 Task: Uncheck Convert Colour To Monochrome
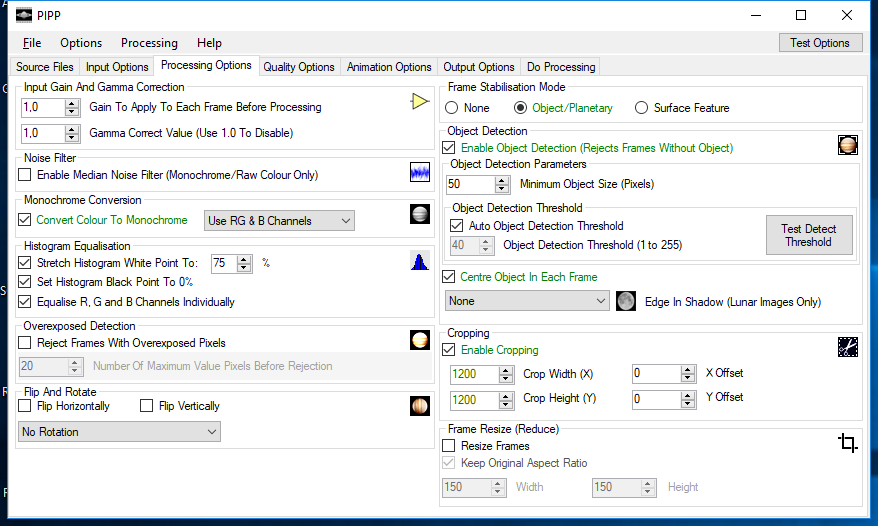(x=25, y=220)
